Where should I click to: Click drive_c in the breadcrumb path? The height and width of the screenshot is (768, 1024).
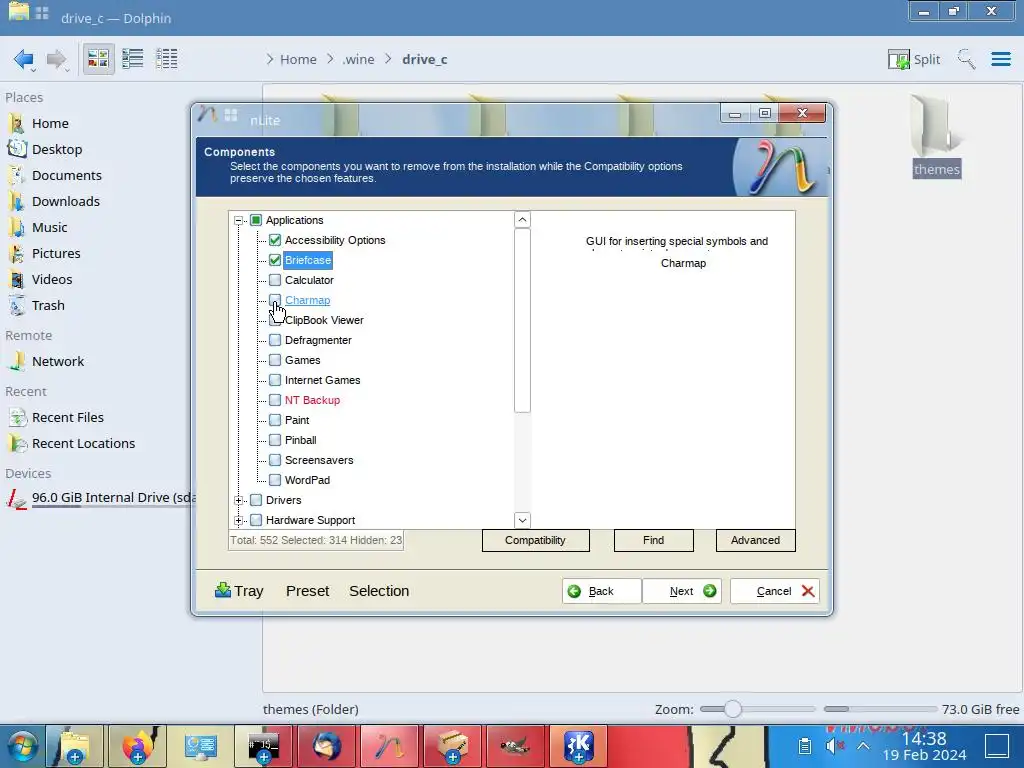[x=424, y=59]
